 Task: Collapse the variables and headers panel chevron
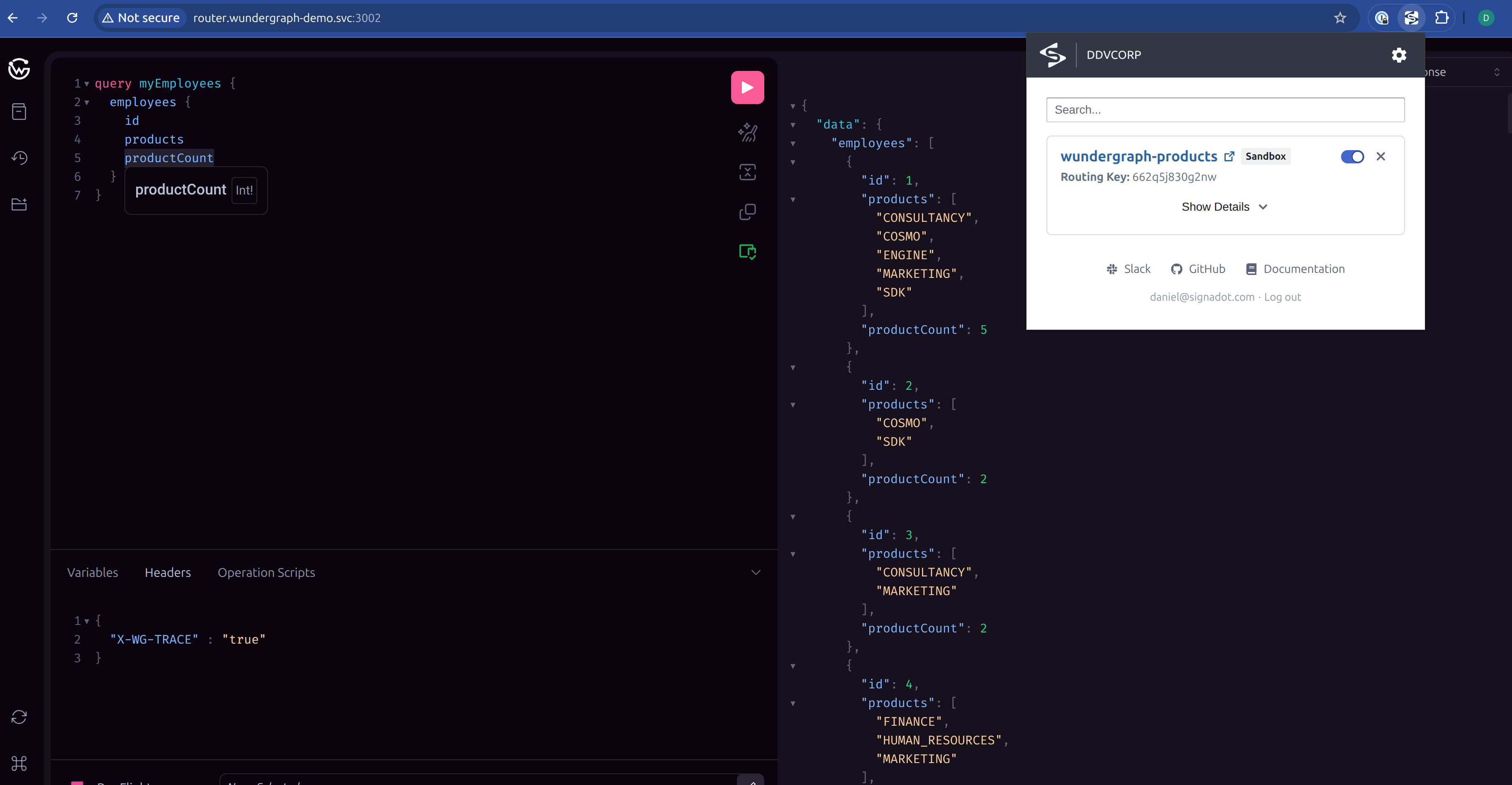click(756, 573)
